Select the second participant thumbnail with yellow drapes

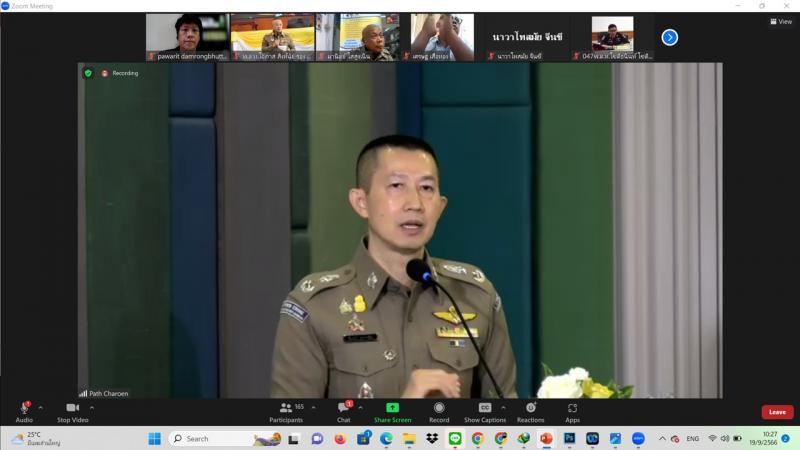point(272,37)
